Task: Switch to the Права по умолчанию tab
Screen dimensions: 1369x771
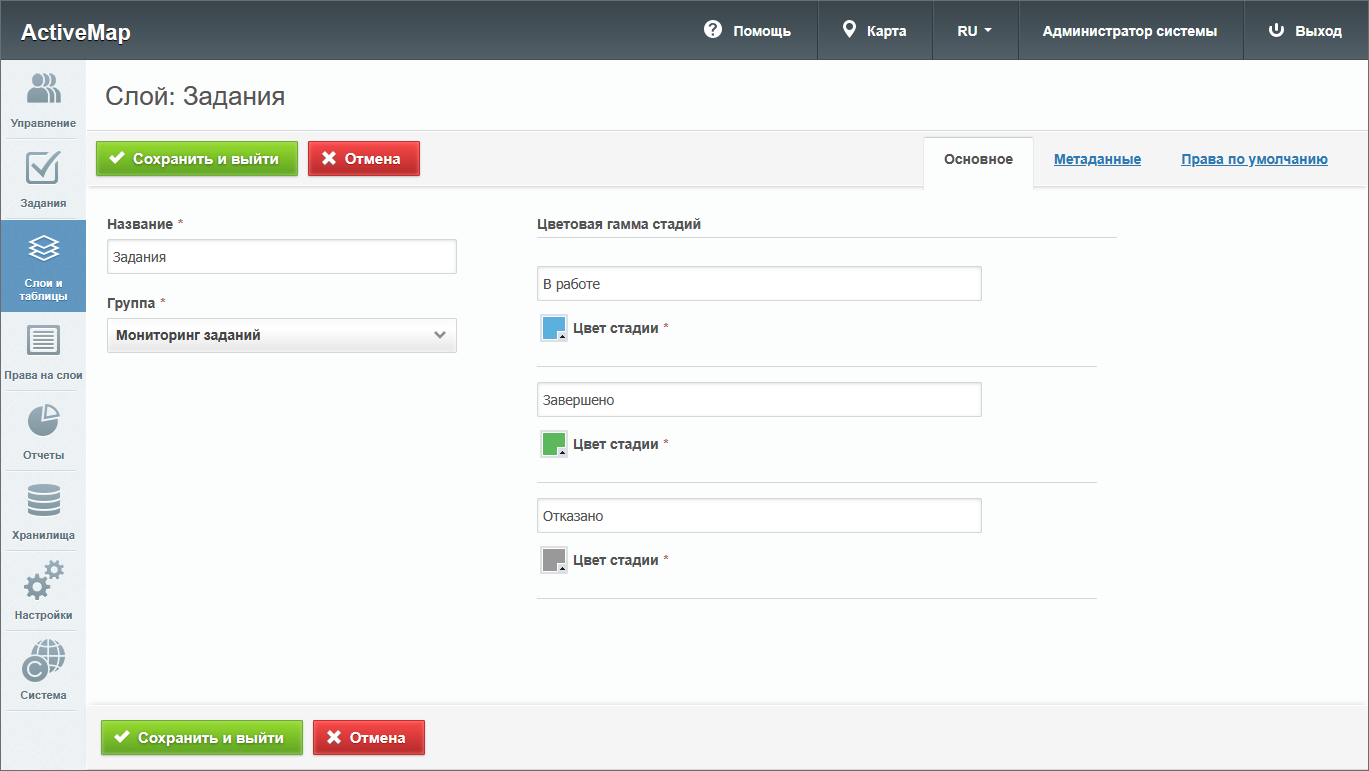Action: click(x=1254, y=159)
